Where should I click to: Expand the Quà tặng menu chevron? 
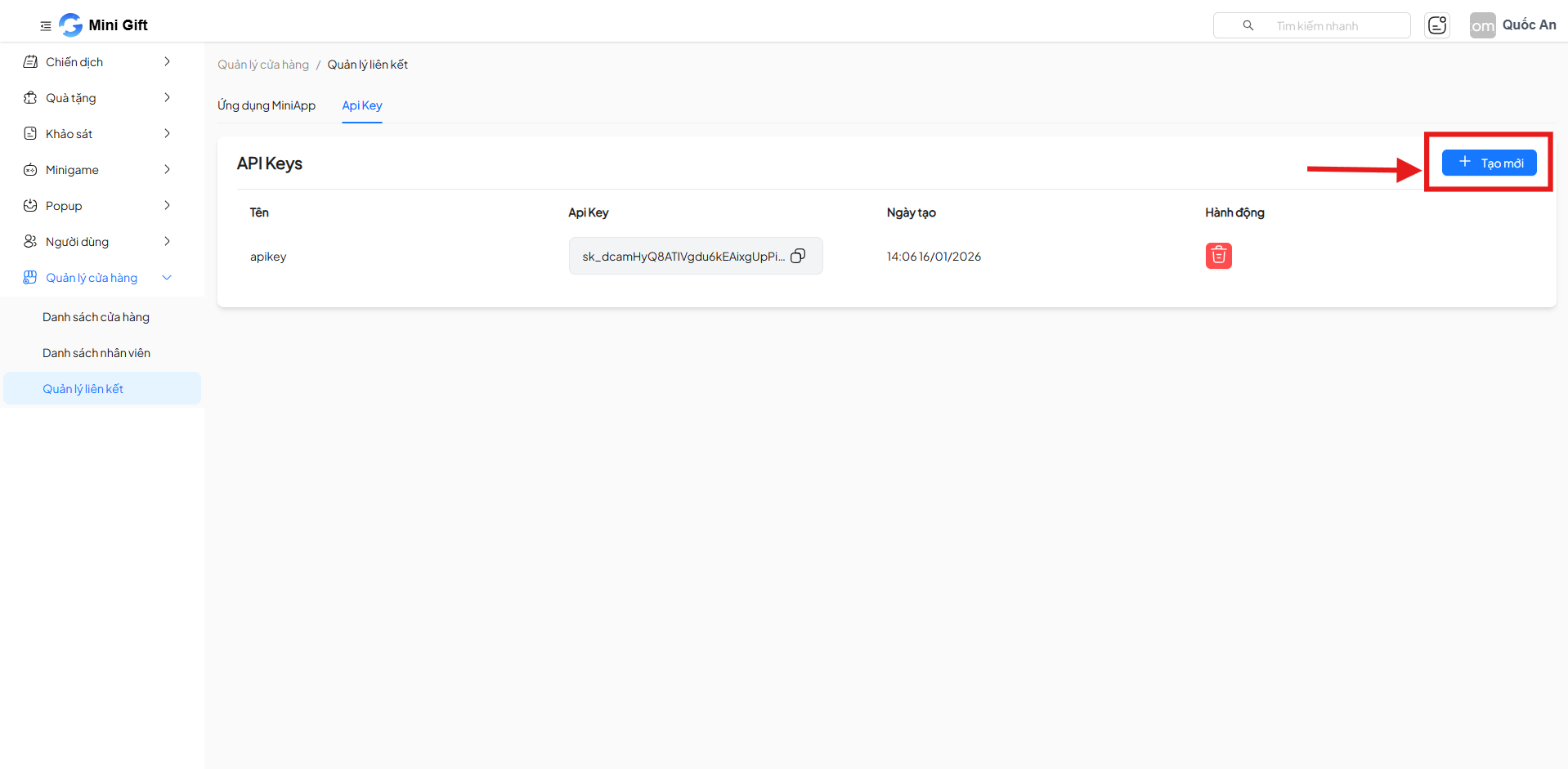[x=167, y=98]
